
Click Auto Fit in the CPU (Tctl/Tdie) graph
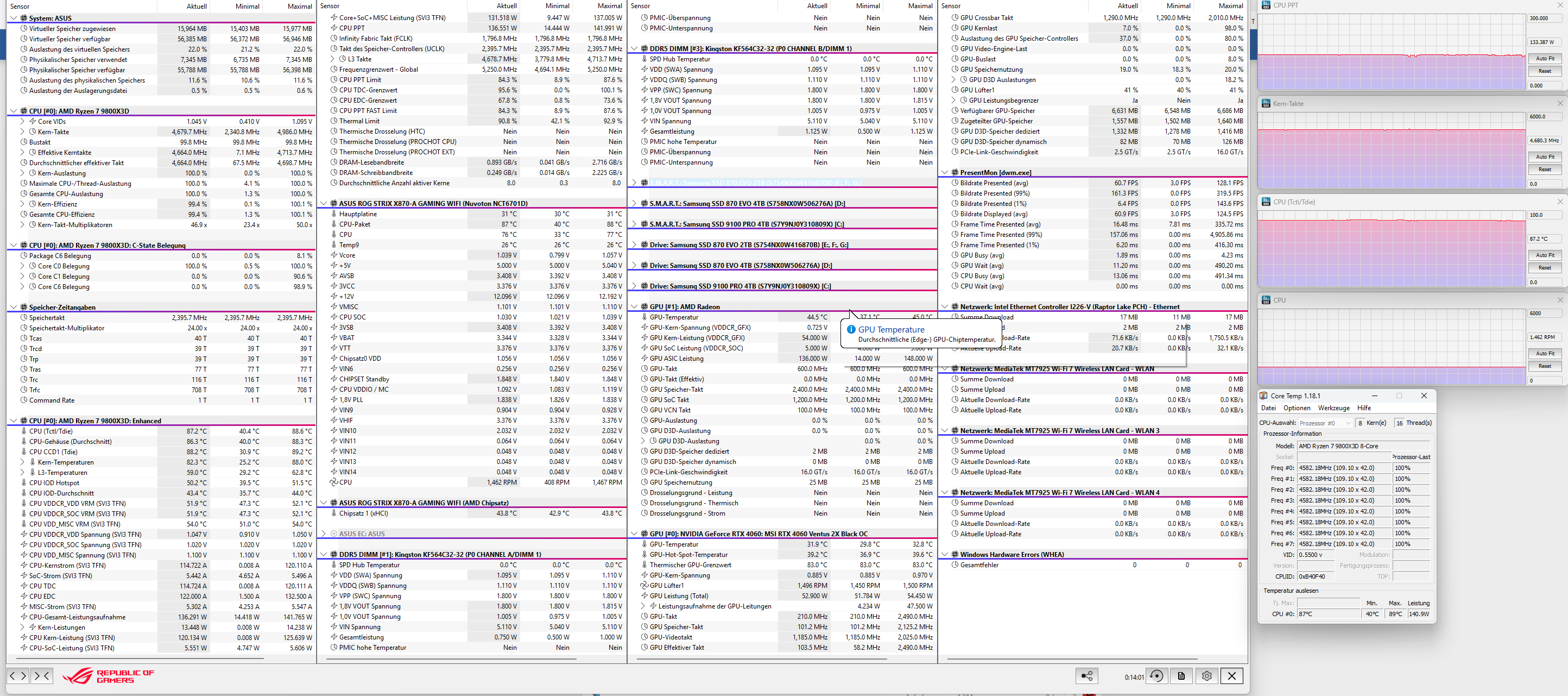tap(1545, 255)
